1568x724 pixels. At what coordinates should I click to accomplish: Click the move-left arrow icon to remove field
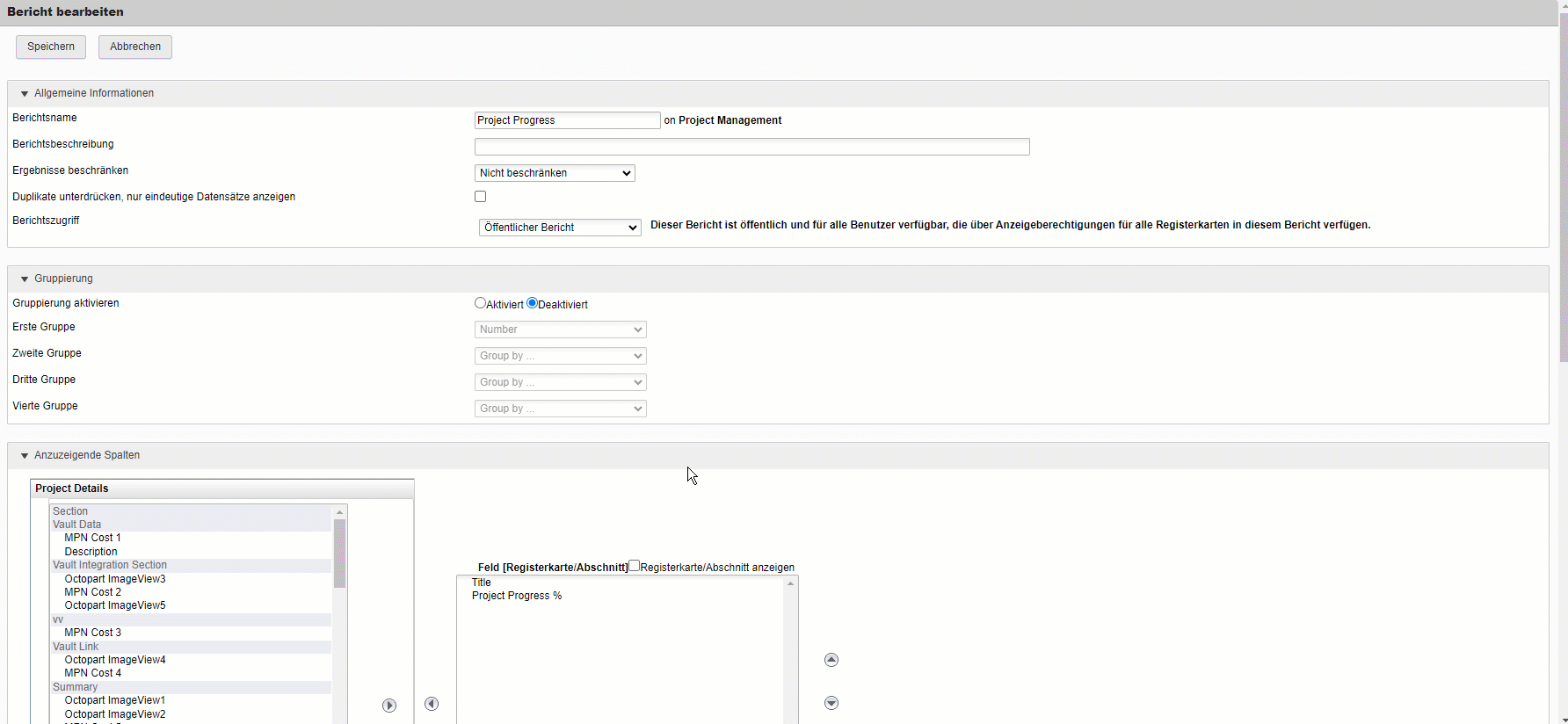[432, 704]
